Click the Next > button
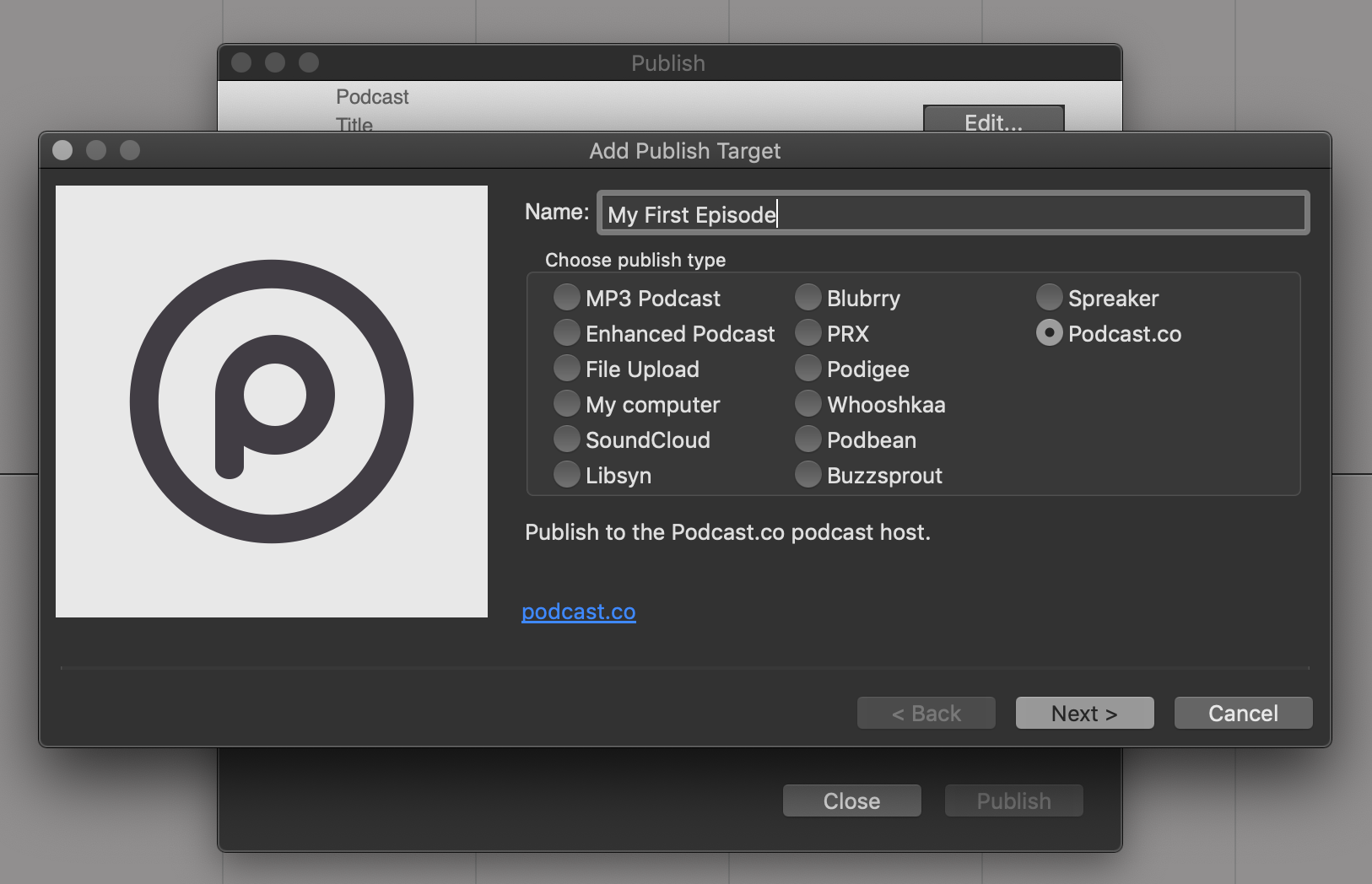 click(x=1084, y=713)
